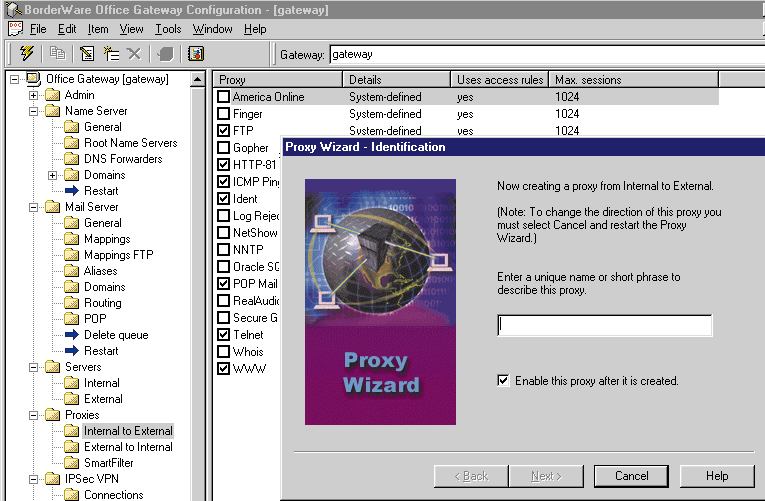Sort by Uses access rules column header
Viewport: 765px width, 501px height.
click(x=500, y=80)
